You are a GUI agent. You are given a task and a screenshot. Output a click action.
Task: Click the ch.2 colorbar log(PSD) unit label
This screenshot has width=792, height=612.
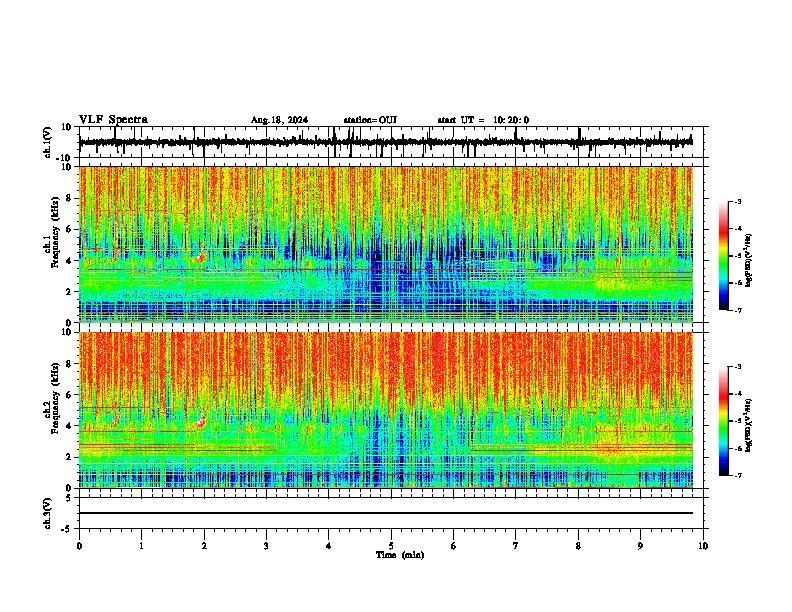click(749, 425)
